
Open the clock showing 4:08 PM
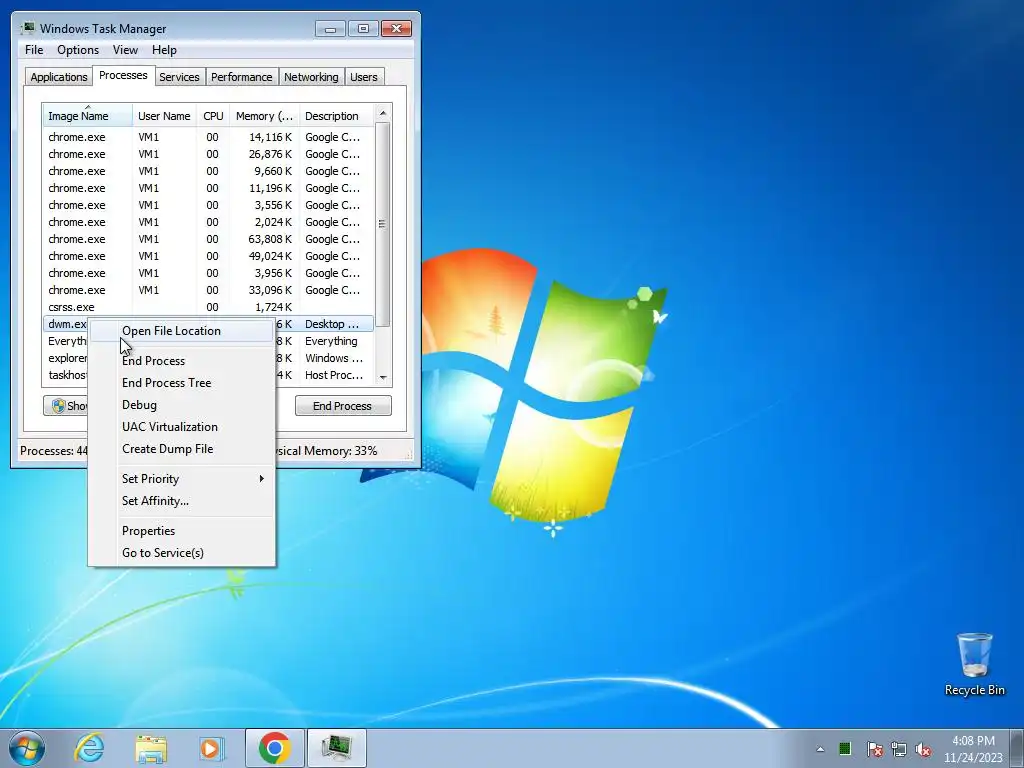click(x=973, y=749)
